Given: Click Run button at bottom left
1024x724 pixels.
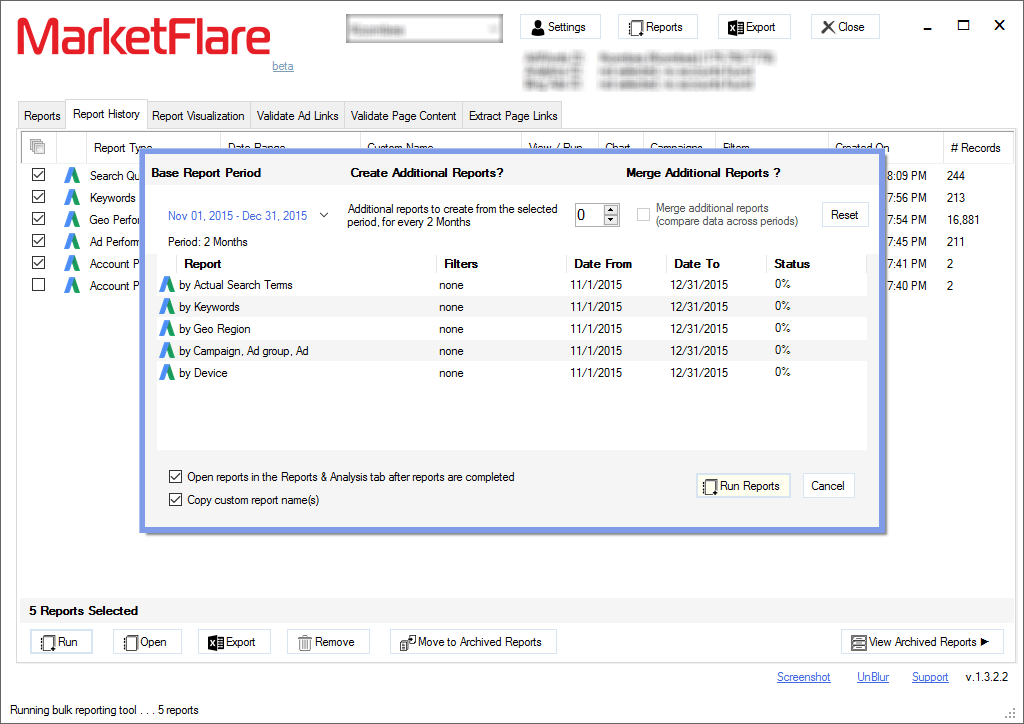Looking at the screenshot, I should pos(61,642).
